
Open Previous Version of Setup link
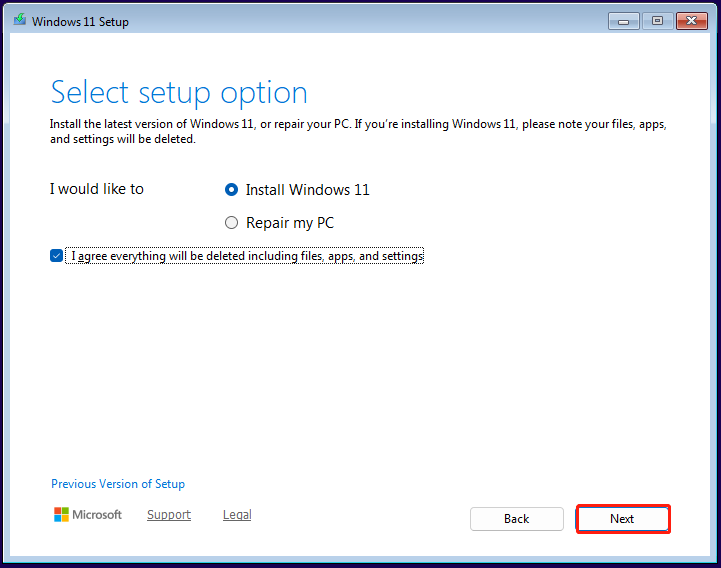pos(118,484)
